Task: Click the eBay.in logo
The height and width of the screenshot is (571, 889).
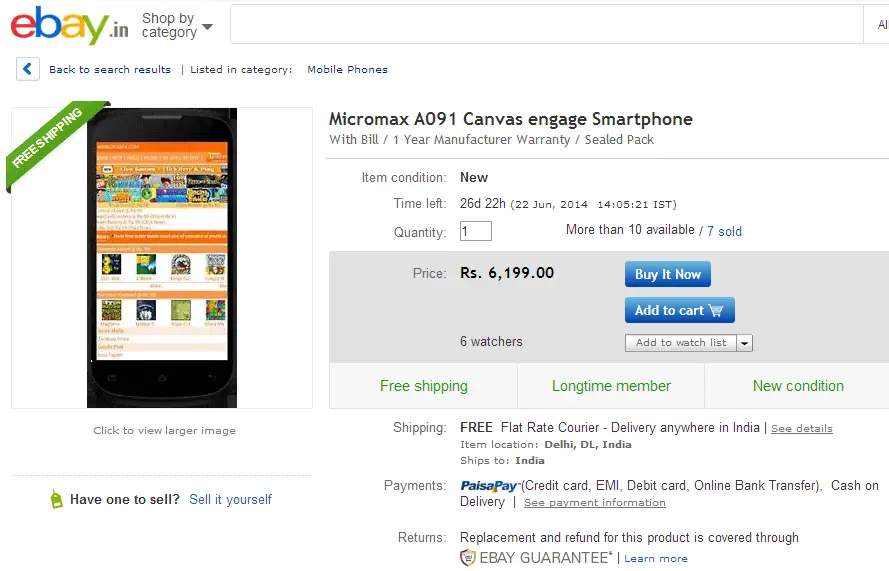Action: click(x=69, y=25)
